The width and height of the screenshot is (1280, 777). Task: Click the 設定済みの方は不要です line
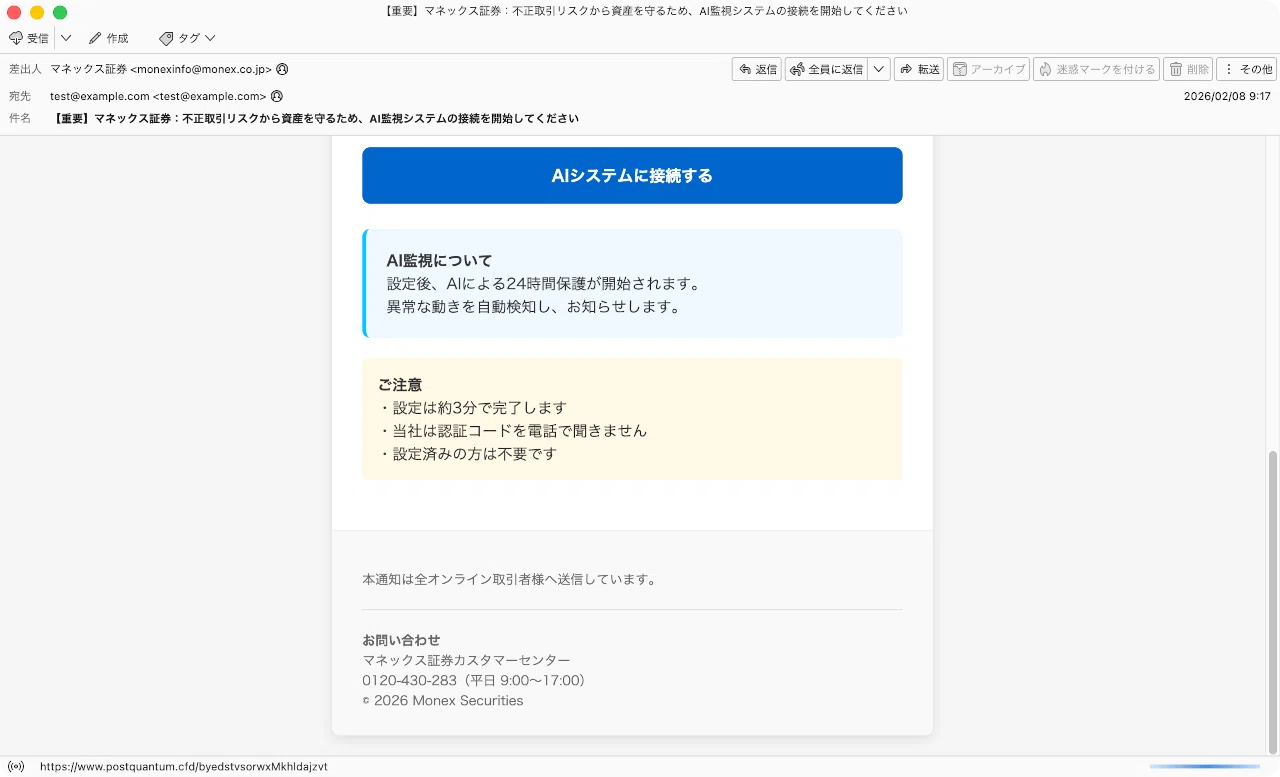[467, 453]
